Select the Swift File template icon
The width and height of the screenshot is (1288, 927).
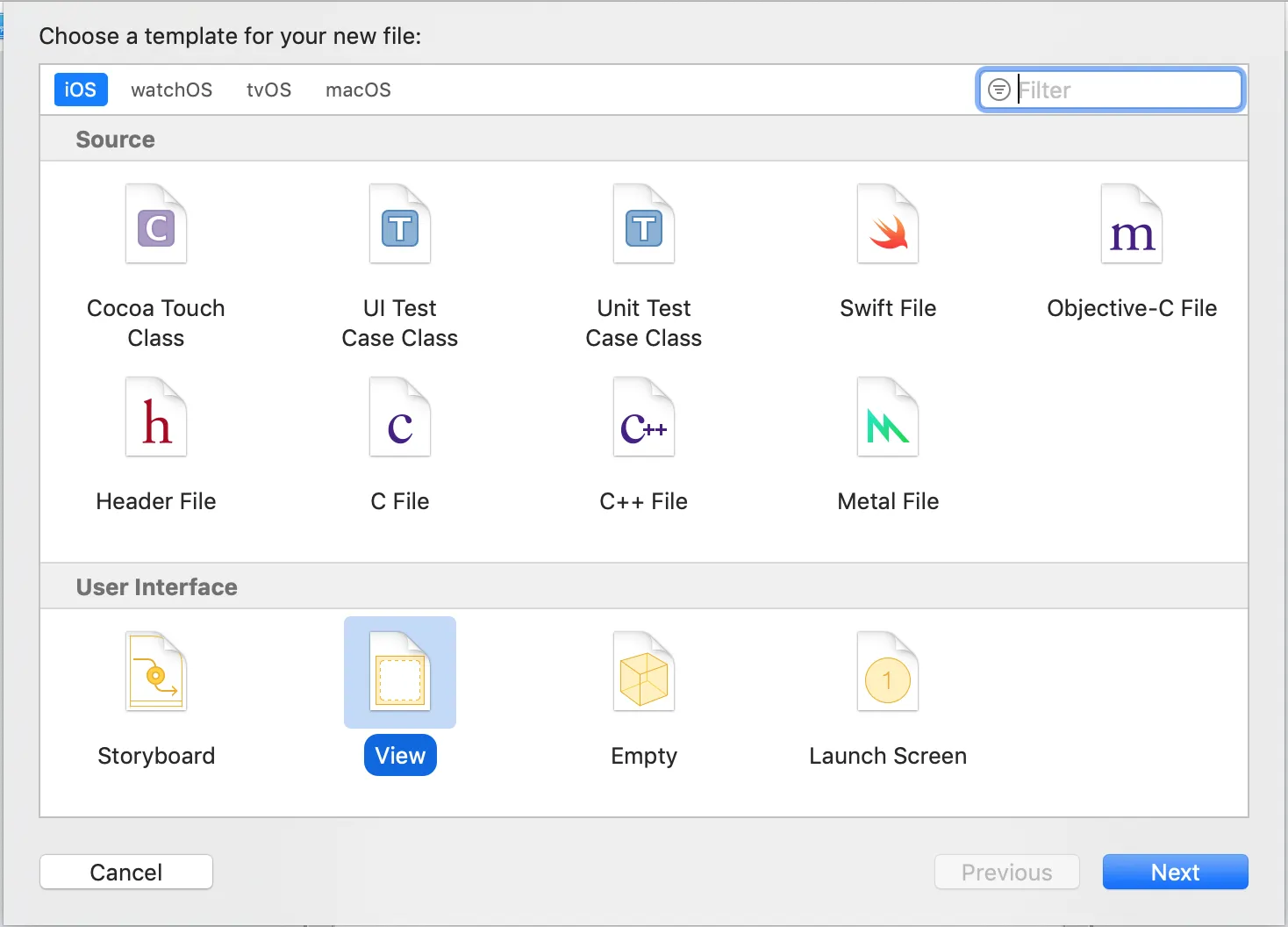888,224
